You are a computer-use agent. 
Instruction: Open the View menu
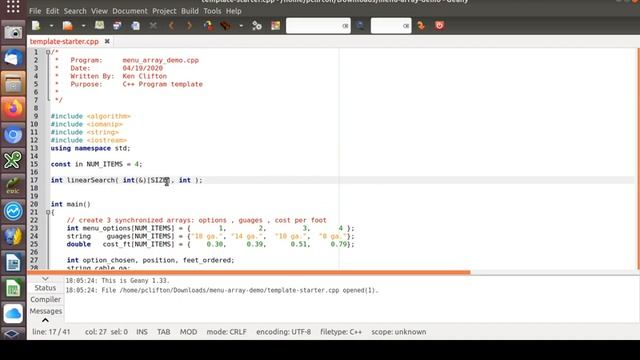pos(99,11)
